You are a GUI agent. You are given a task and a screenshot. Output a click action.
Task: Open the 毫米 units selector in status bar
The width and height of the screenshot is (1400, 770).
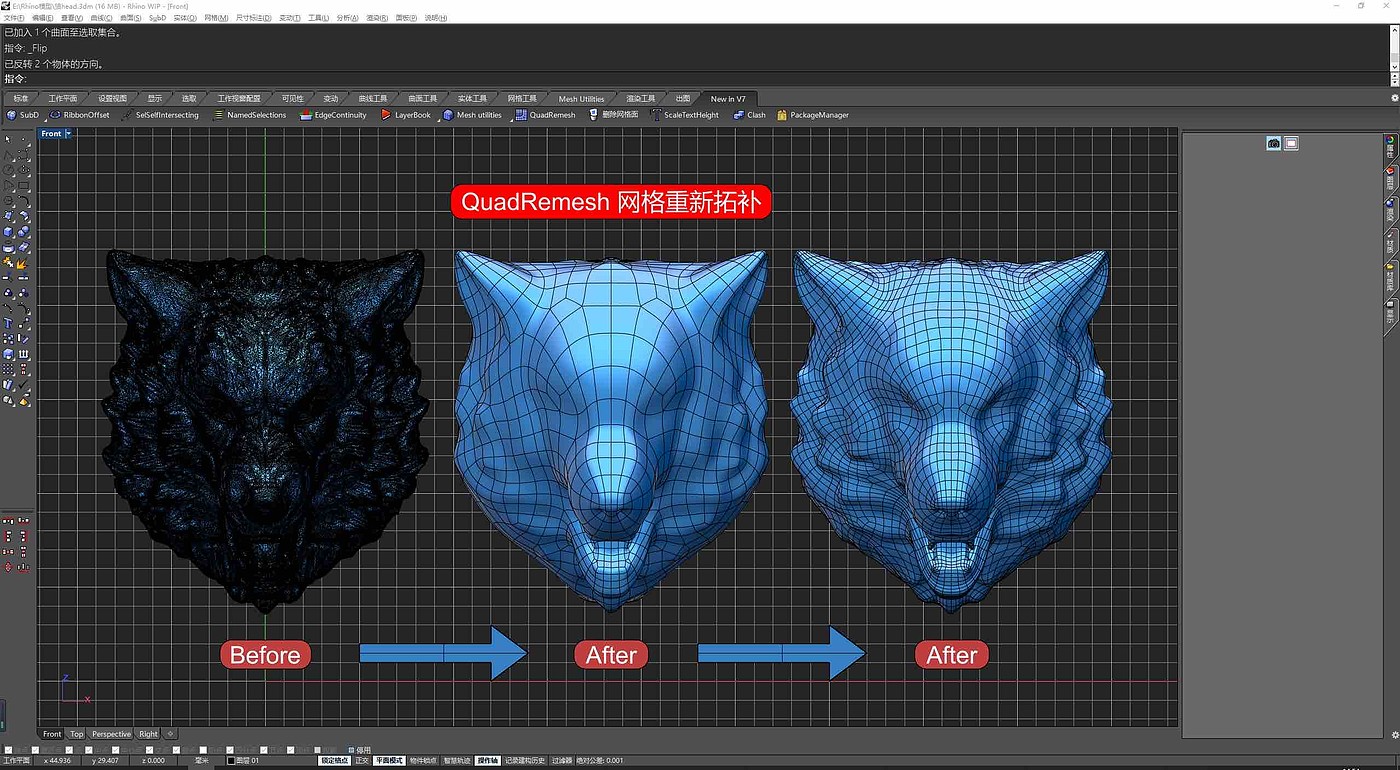pos(202,761)
